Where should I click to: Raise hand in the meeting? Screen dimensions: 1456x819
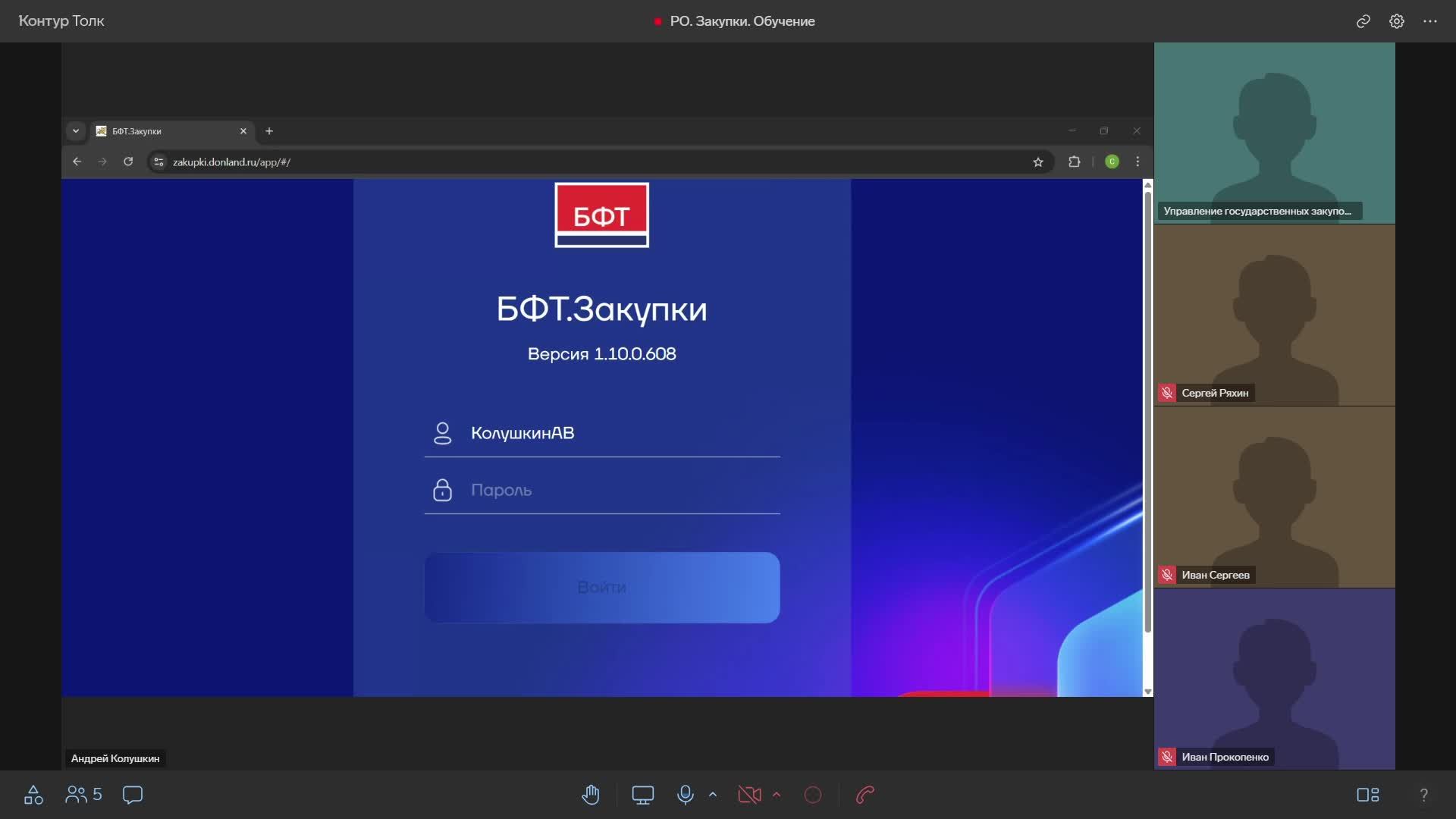tap(591, 795)
